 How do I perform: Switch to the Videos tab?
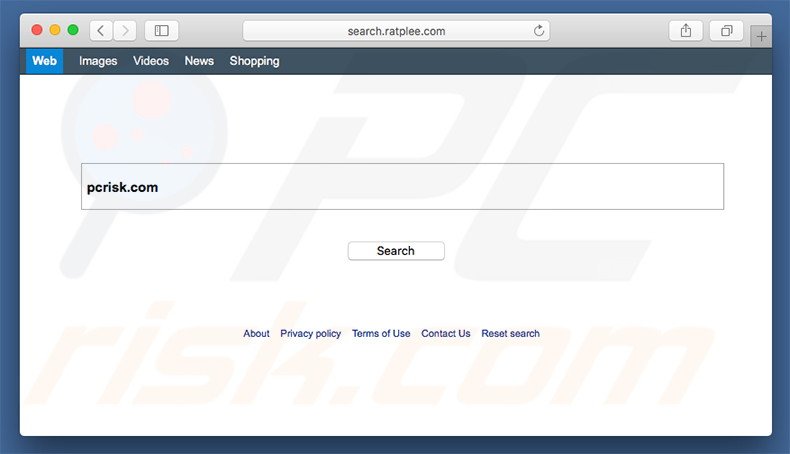(x=151, y=61)
